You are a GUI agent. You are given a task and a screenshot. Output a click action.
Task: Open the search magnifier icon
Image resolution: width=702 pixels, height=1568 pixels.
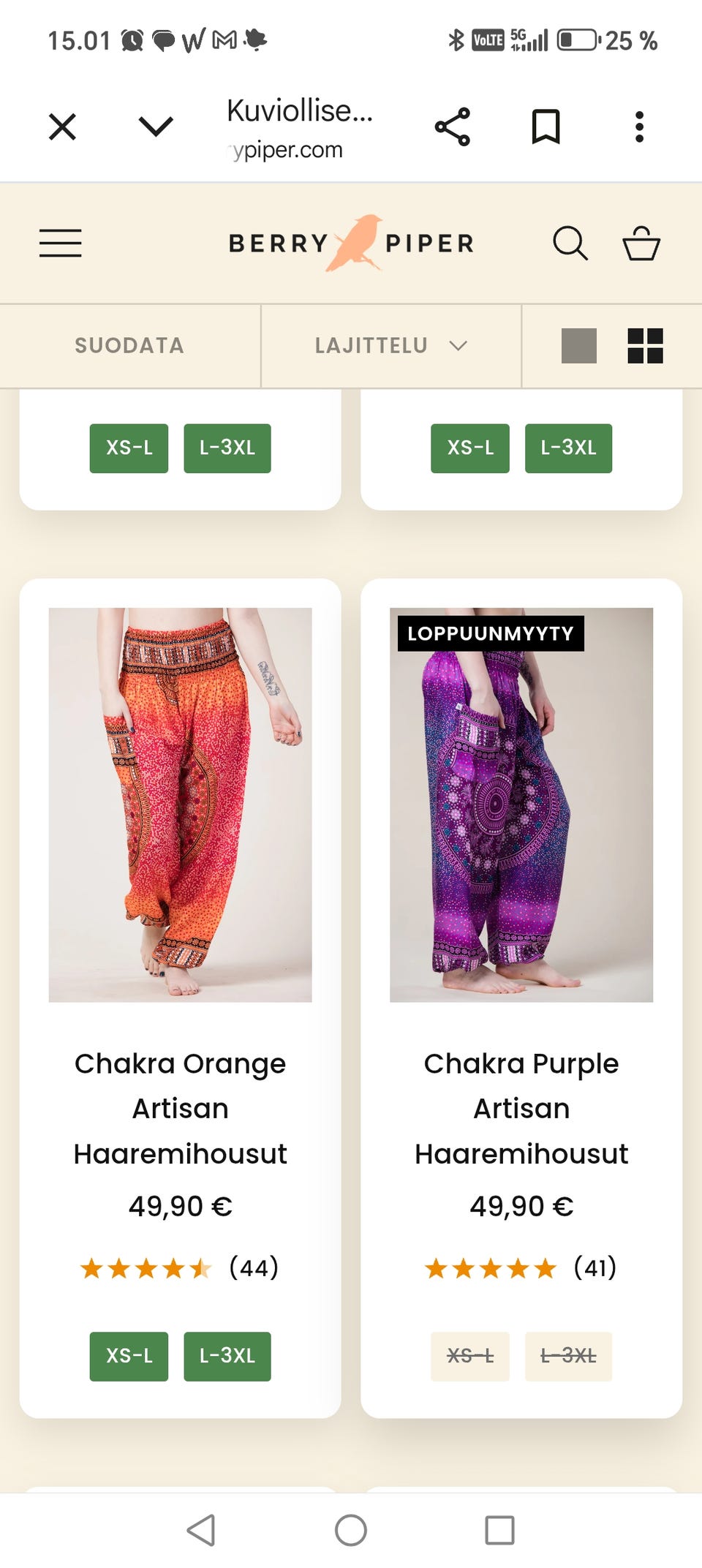tap(570, 243)
